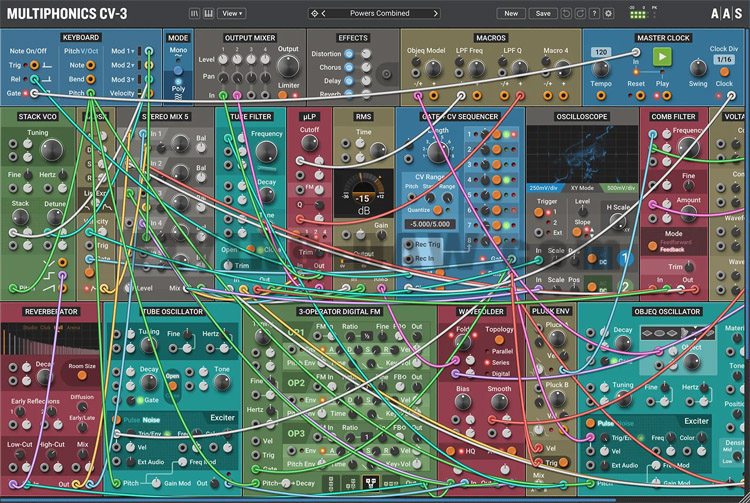Viewport: 750px width, 503px height.
Task: Click the Powers Combined preset name
Action: pos(379,13)
